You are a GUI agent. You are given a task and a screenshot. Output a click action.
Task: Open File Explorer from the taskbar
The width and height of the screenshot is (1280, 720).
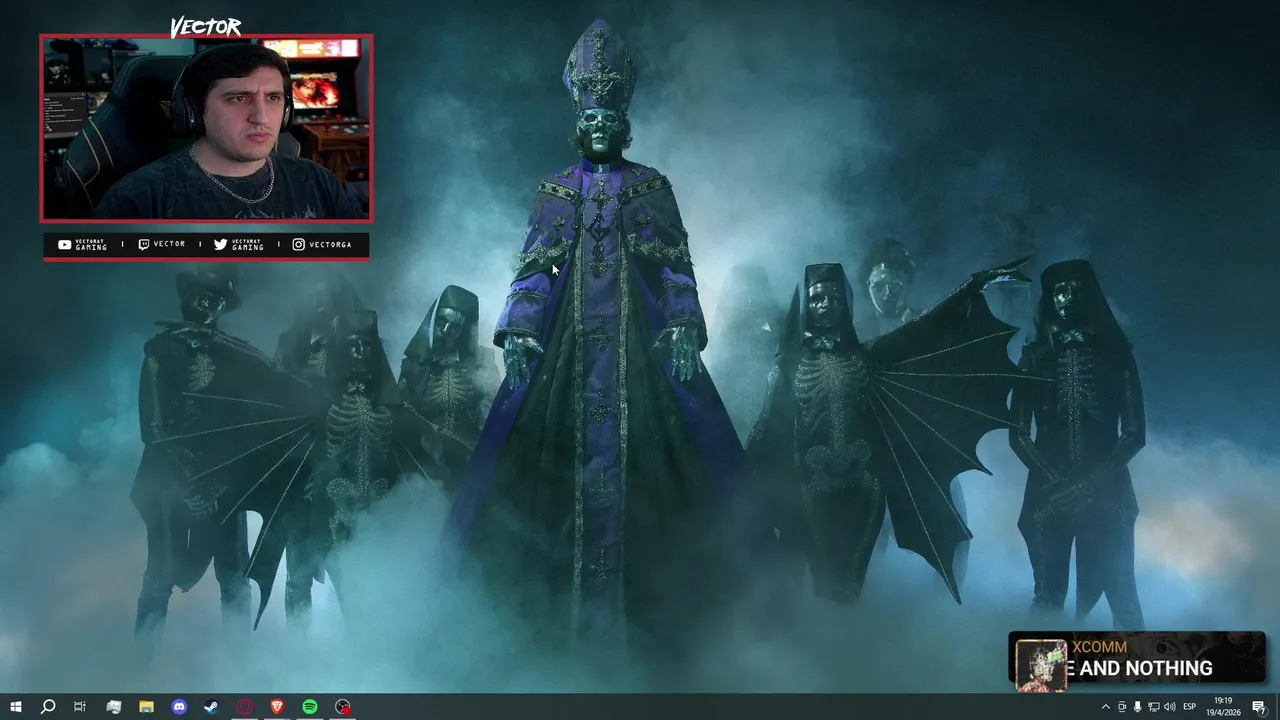[146, 707]
